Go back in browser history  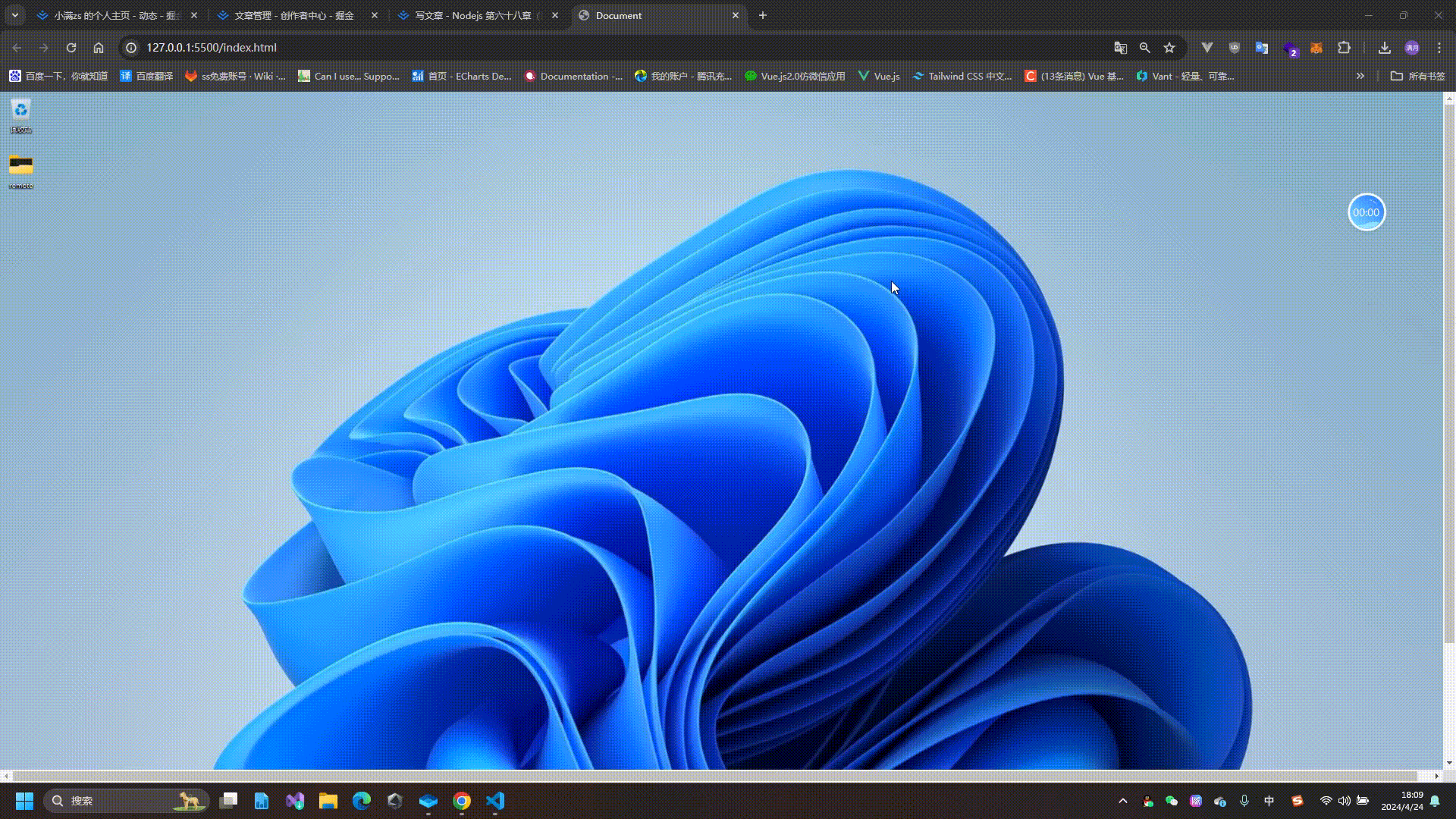(17, 47)
